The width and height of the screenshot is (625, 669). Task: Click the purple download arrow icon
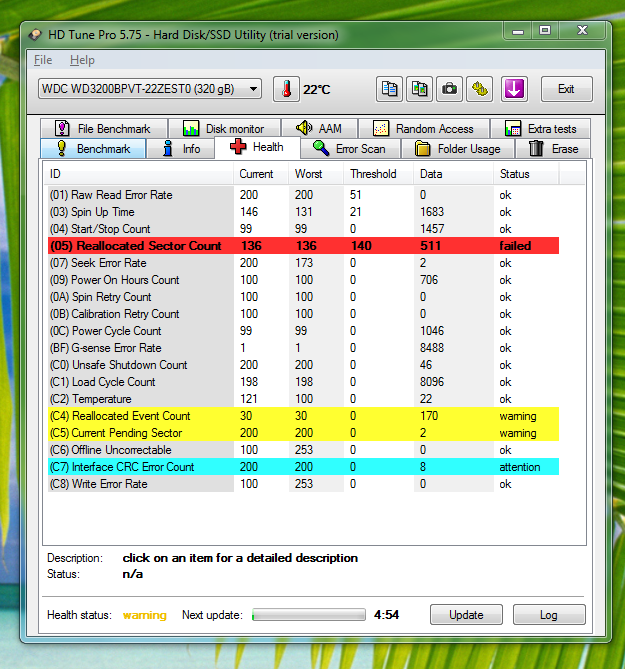[x=514, y=90]
